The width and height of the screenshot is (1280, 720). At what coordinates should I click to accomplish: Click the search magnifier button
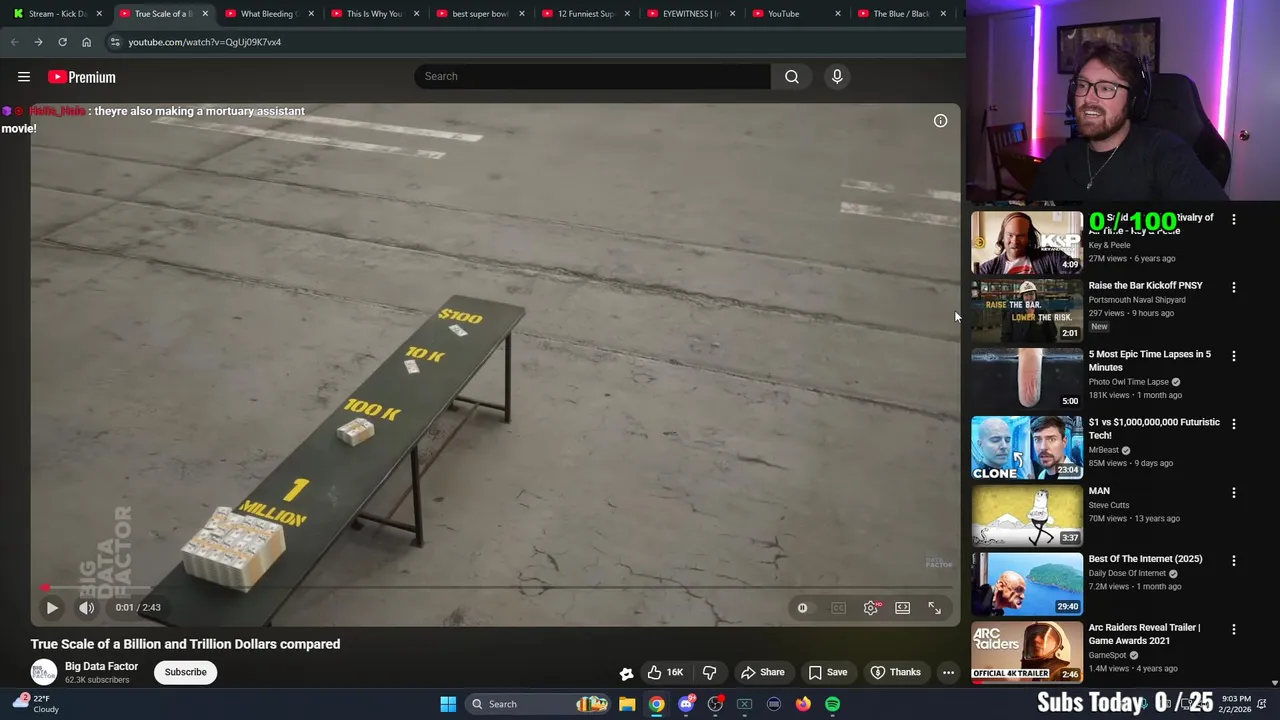coord(792,76)
